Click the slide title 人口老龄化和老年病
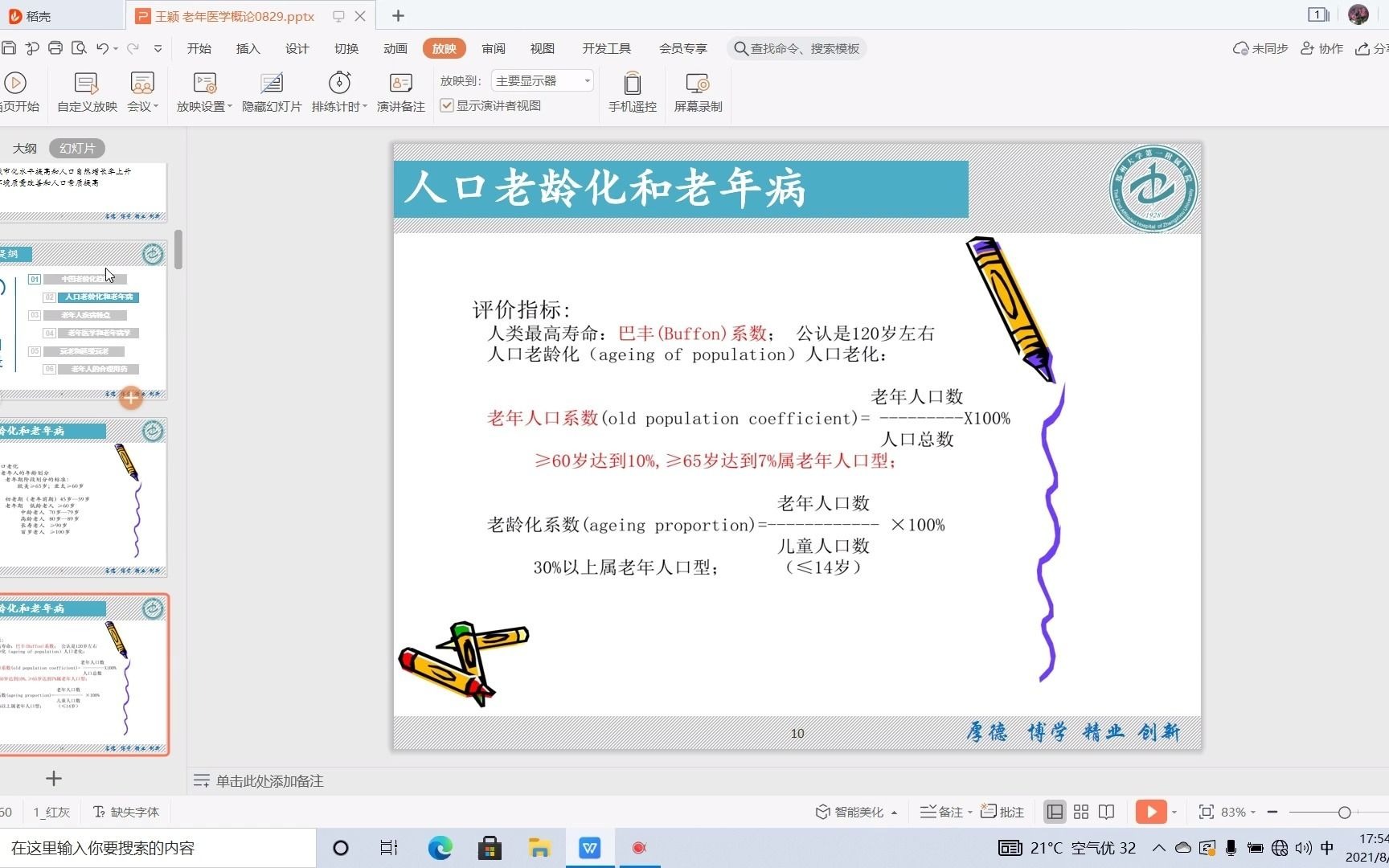The height and width of the screenshot is (868, 1389). pyautogui.click(x=604, y=189)
